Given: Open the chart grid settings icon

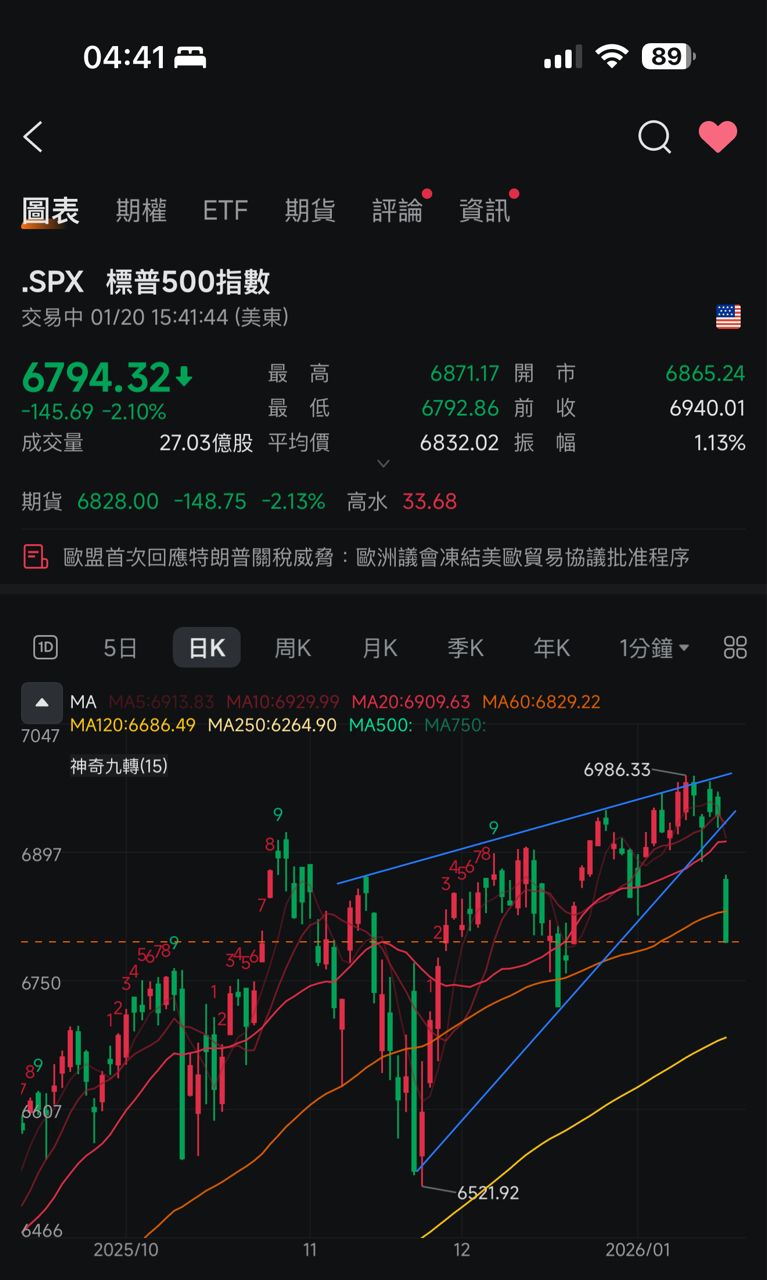Looking at the screenshot, I should pos(735,648).
